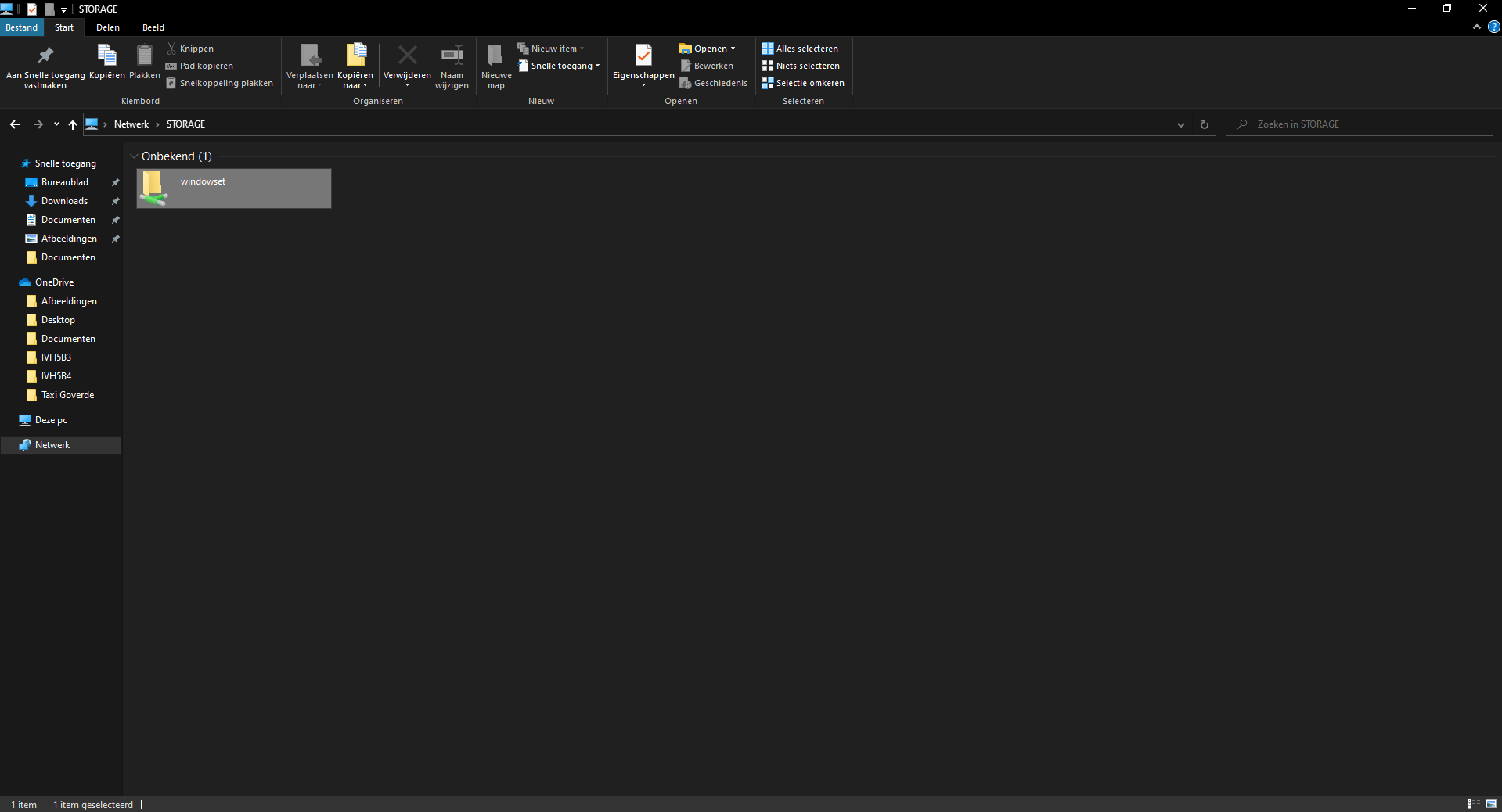The image size is (1502, 812).
Task: Click the Kopiëren ribbon icon
Action: click(x=107, y=62)
